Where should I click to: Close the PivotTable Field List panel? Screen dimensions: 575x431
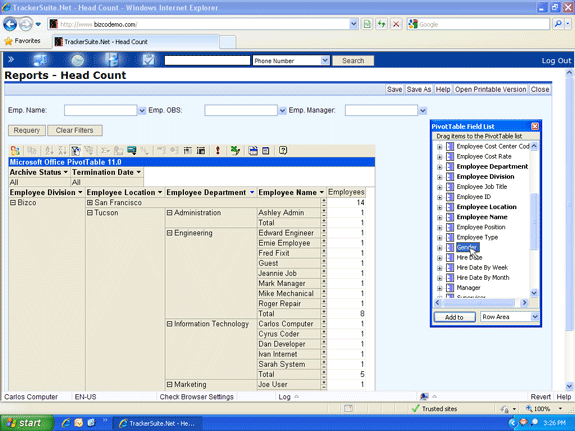point(535,126)
